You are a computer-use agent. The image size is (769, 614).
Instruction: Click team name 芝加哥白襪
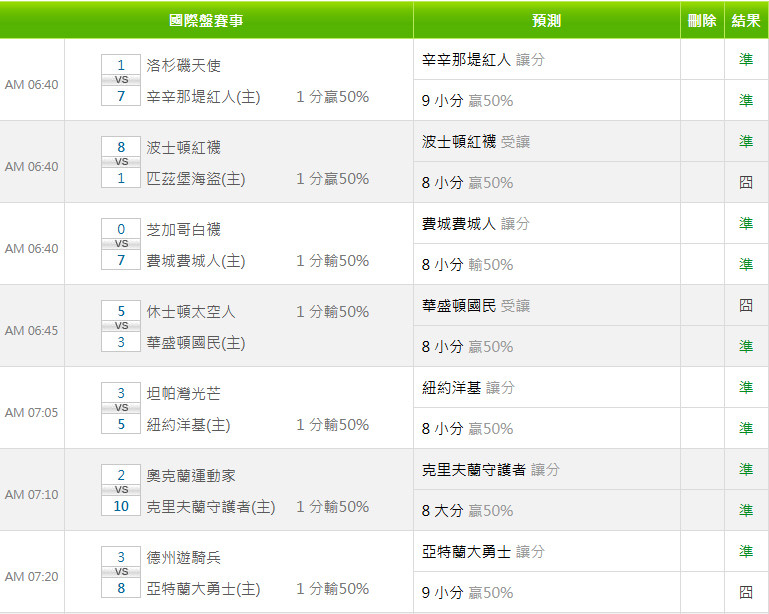coord(183,229)
